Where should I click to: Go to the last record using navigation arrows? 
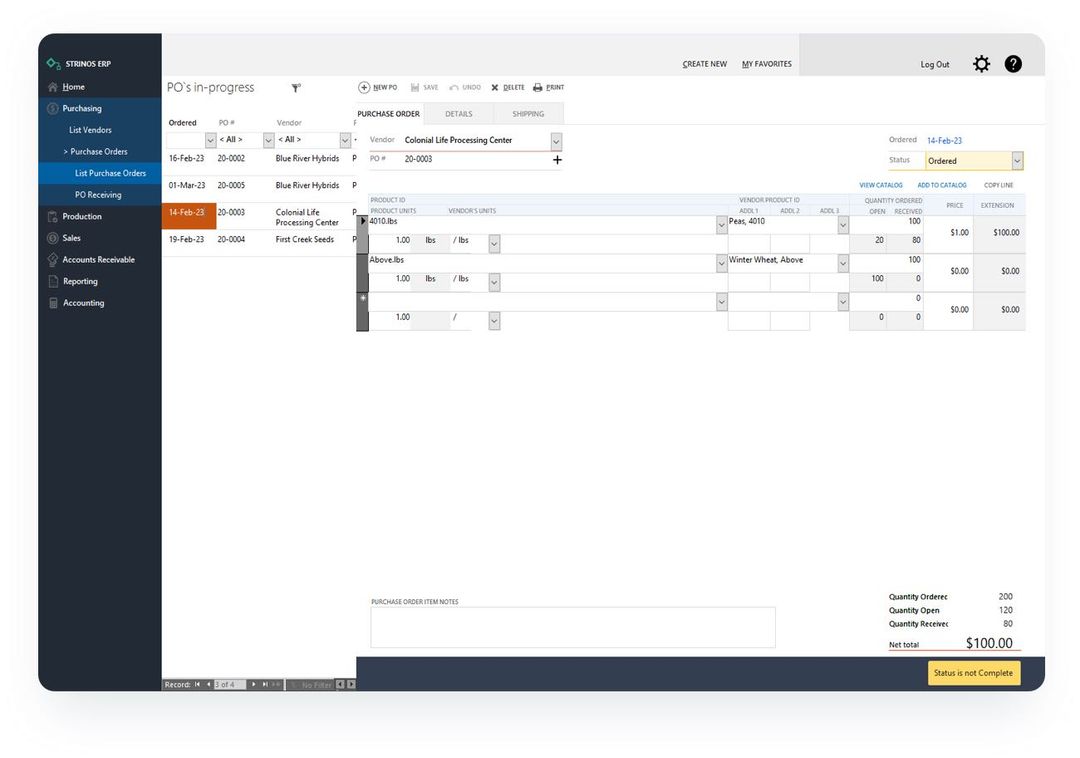(264, 684)
